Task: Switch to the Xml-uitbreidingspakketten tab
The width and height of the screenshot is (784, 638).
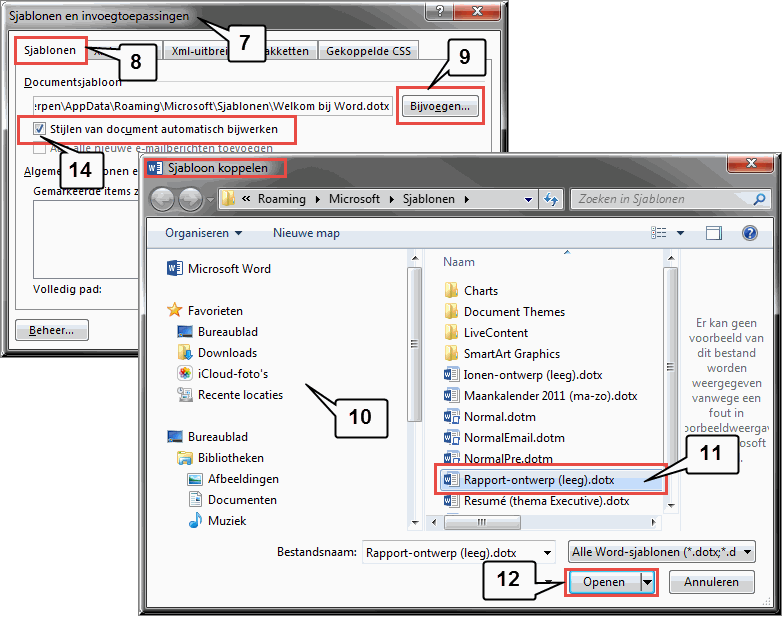Action: point(240,51)
